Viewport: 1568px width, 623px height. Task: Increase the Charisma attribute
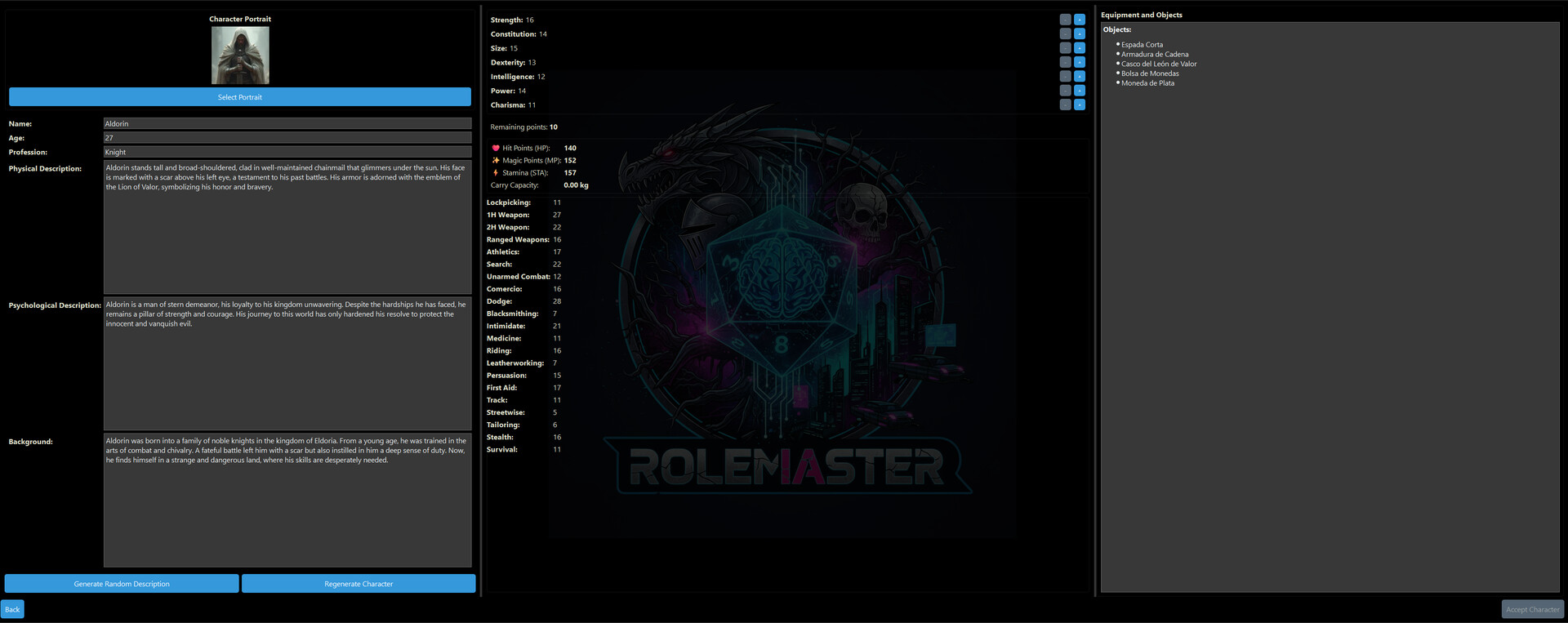(1079, 105)
